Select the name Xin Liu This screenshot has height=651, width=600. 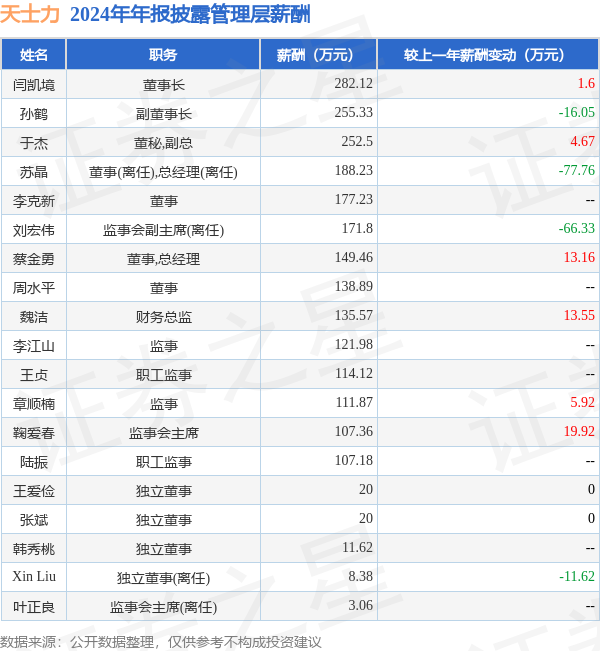tap(34, 576)
